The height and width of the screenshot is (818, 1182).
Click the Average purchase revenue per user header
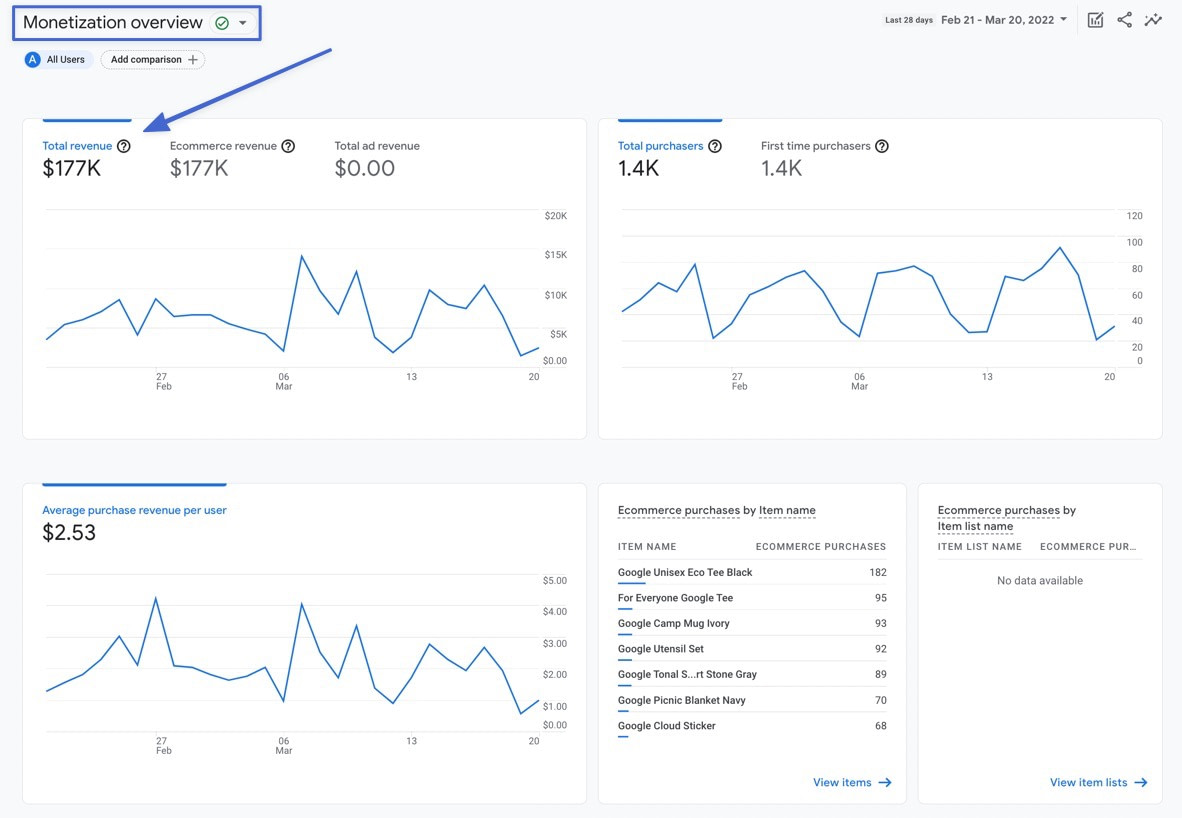pyautogui.click(x=134, y=509)
